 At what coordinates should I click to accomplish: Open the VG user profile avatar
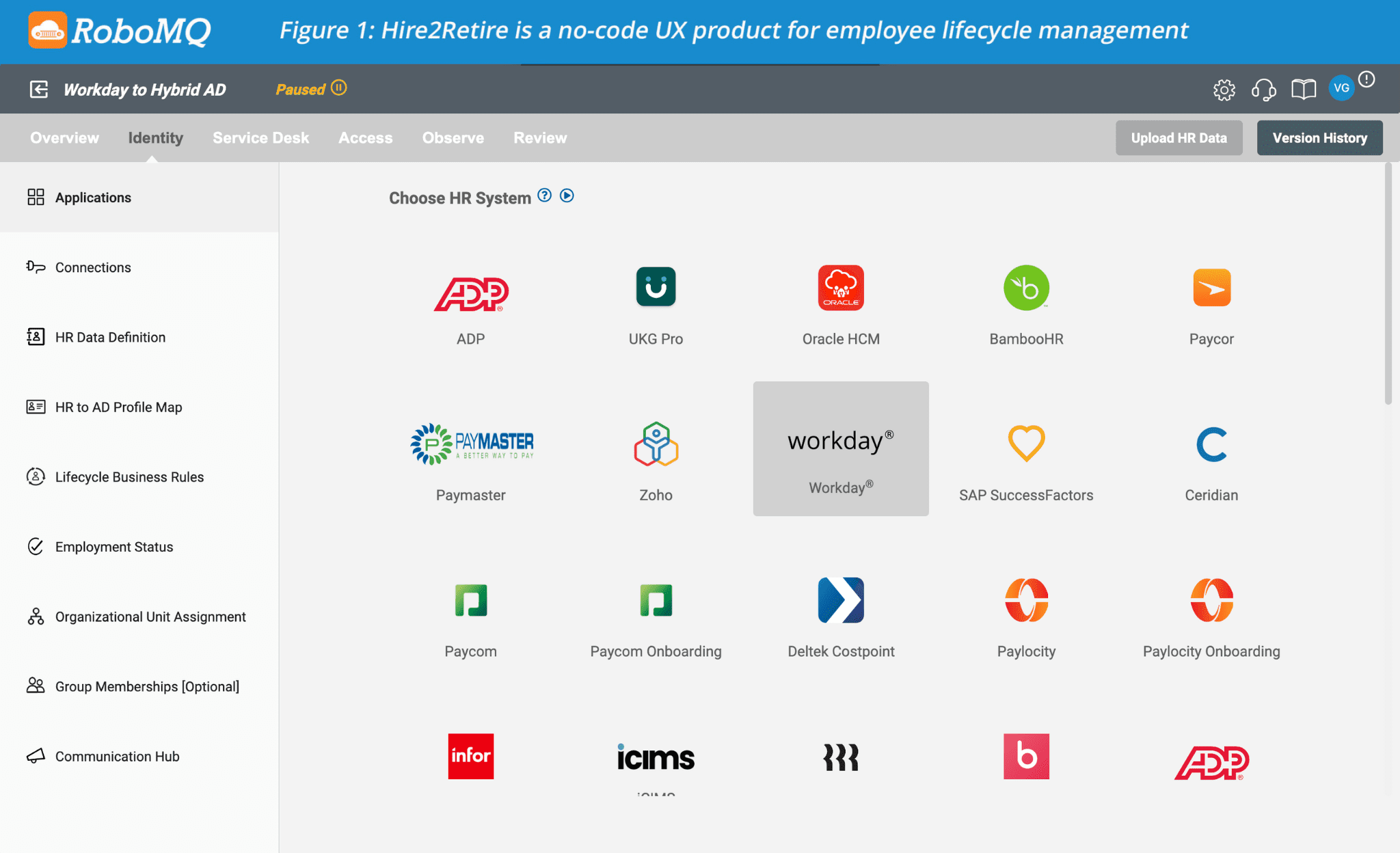click(x=1341, y=88)
